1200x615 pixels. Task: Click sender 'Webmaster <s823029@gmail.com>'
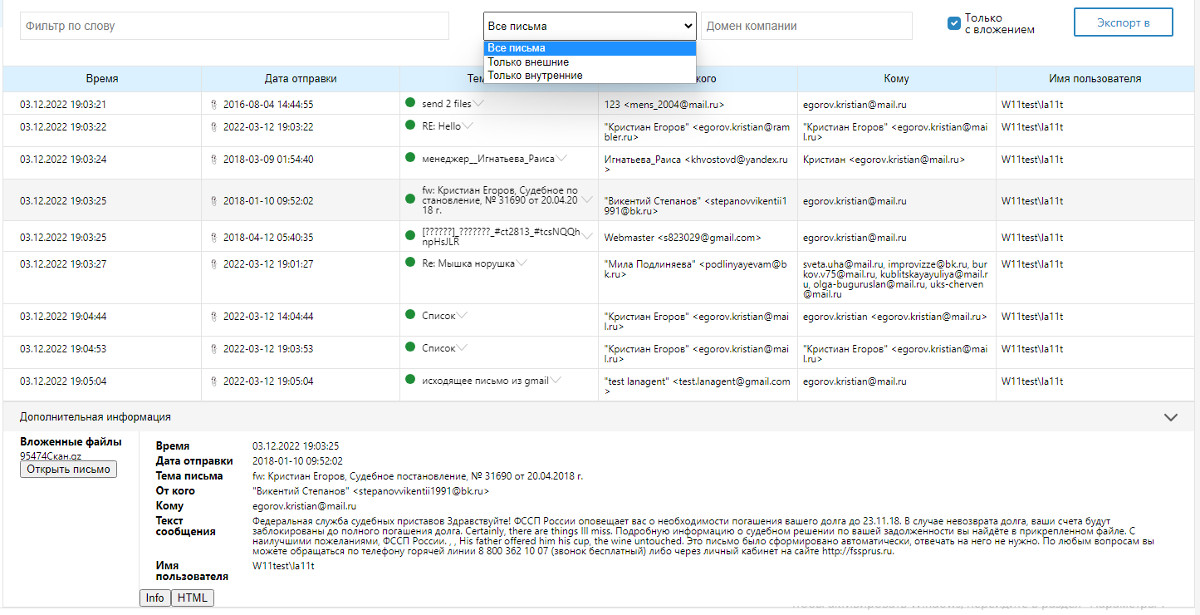pyautogui.click(x=683, y=238)
